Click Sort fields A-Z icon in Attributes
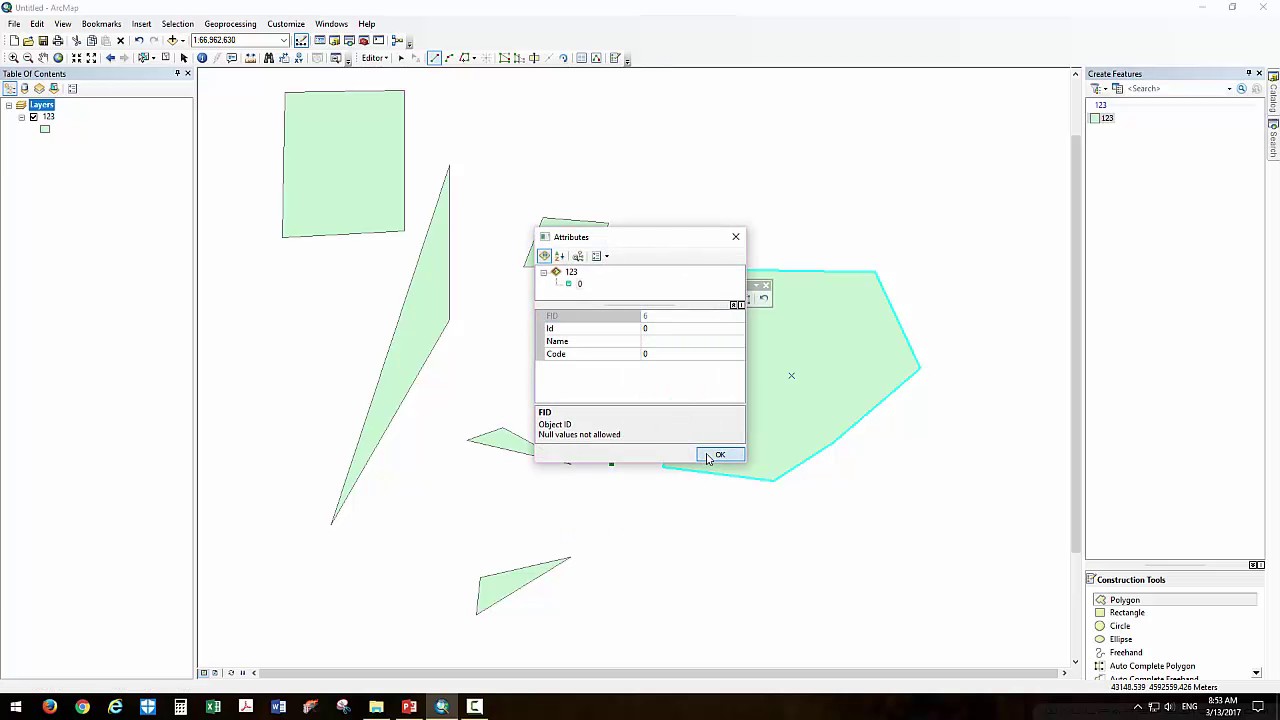This screenshot has width=1280, height=720. 560,256
